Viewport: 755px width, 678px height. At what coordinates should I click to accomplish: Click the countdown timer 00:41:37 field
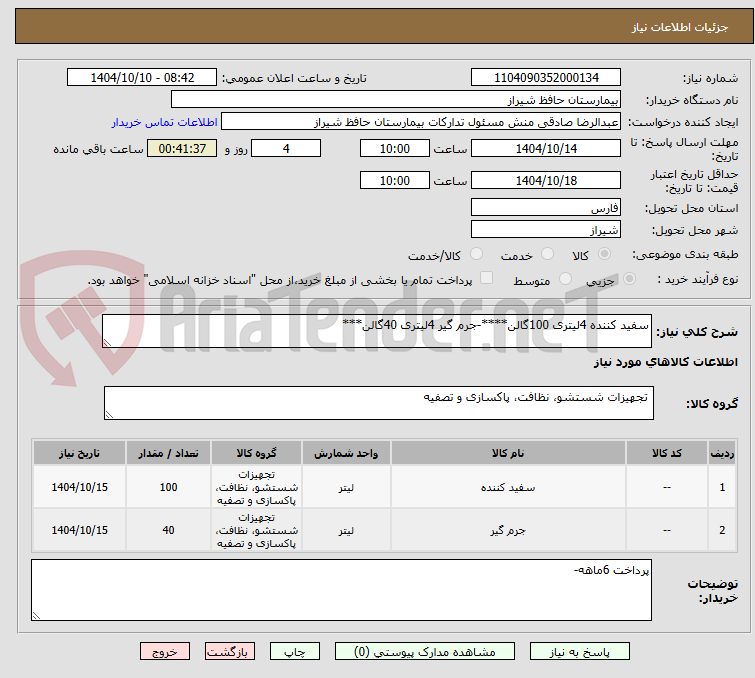pyautogui.click(x=182, y=148)
